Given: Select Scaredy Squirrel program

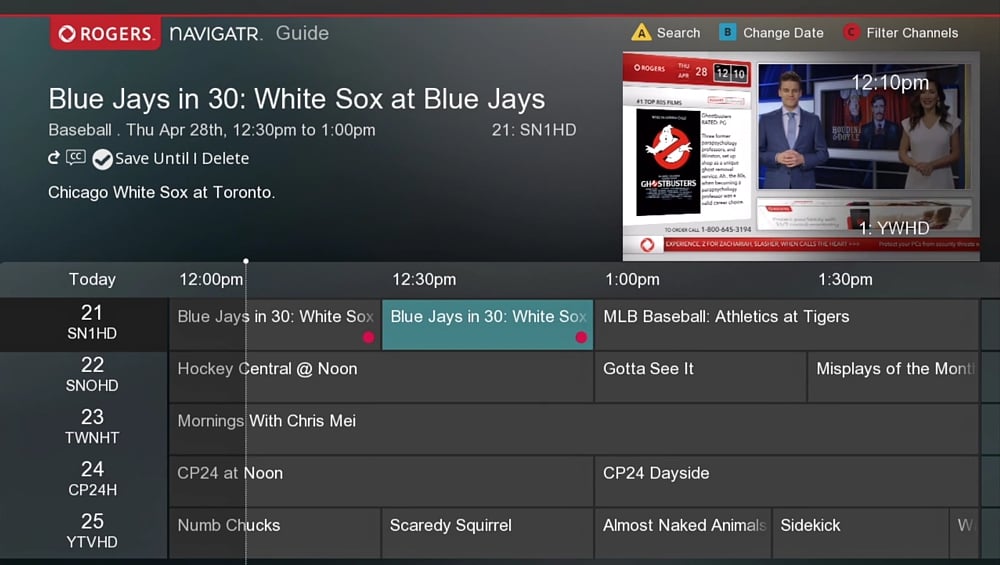Looking at the screenshot, I should coord(488,534).
